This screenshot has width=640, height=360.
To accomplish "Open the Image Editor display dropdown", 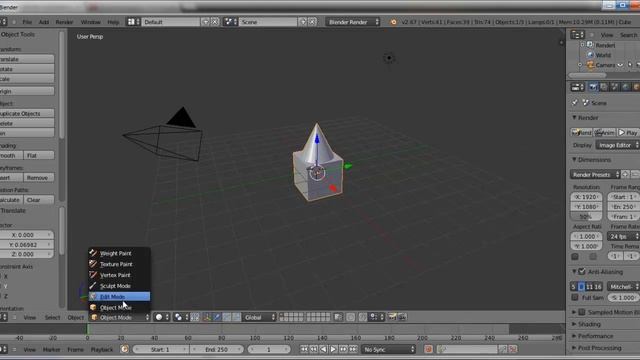I will (x=618, y=145).
